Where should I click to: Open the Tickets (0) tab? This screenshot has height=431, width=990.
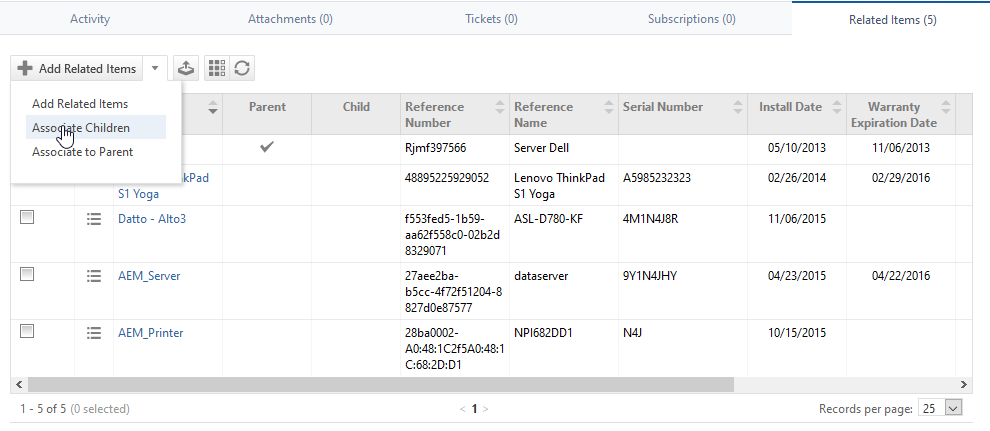(x=491, y=19)
